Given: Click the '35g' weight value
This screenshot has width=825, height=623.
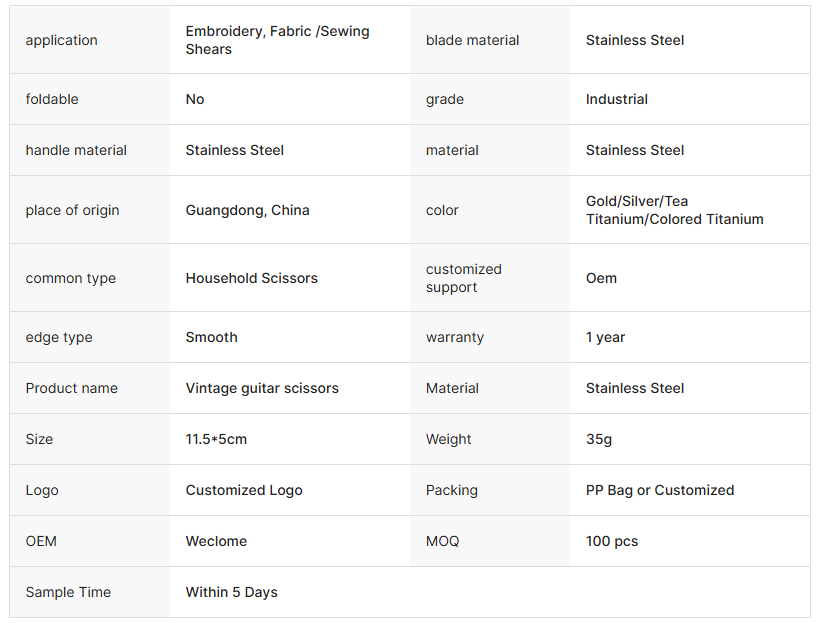Looking at the screenshot, I should (601, 439).
